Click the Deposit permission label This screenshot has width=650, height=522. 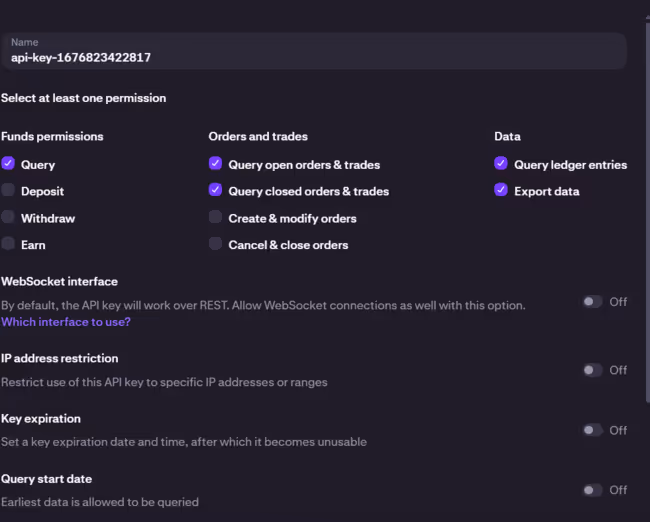[42, 191]
